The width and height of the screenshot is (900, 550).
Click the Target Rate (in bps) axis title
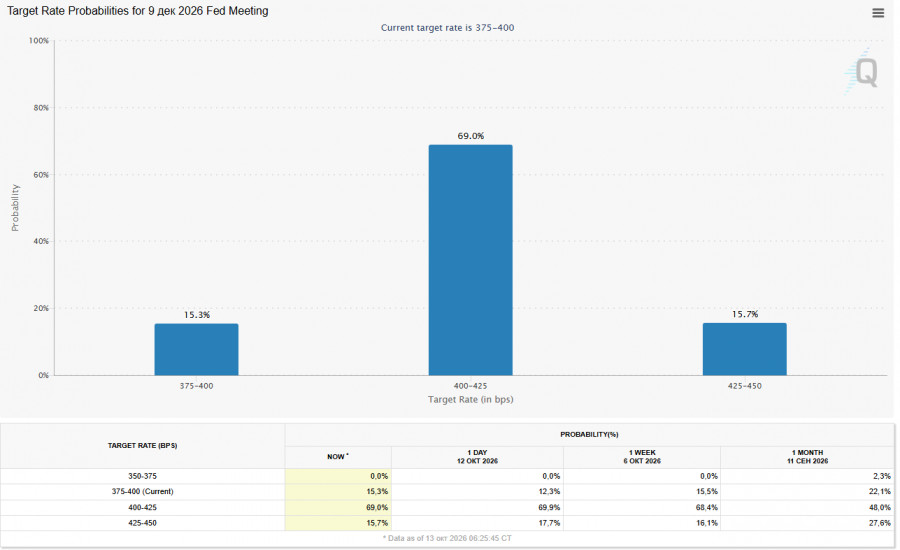click(470, 400)
